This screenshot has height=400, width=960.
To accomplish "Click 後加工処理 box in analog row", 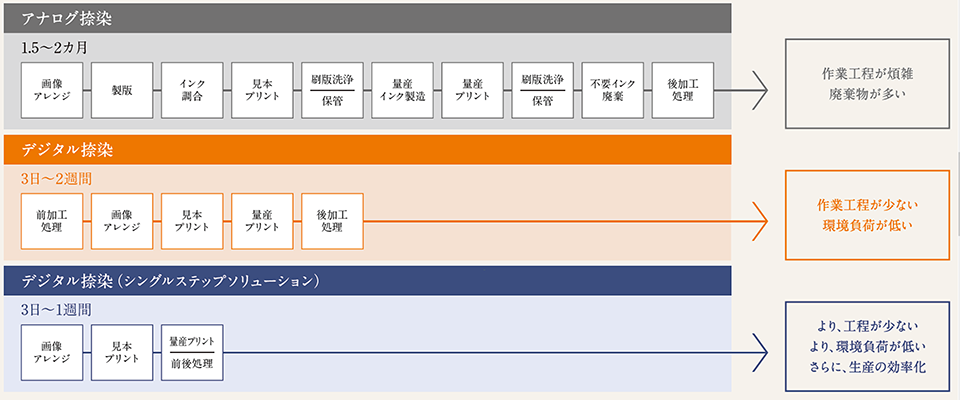I will pos(682,89).
